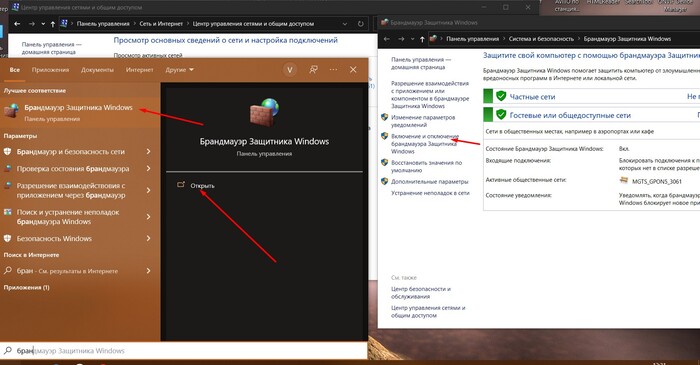Refresh the network center window
Viewport: 700px width, 365px height.
[x=361, y=24]
